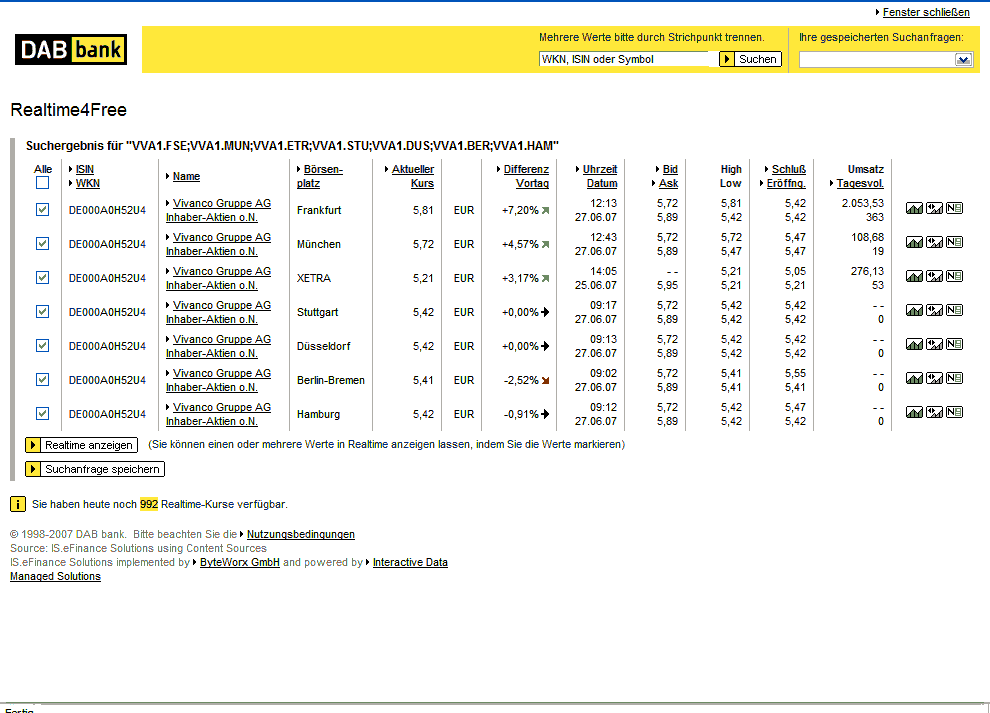Open chart comparison icon for Düsseldorf row
This screenshot has height=713, width=990.
tap(934, 345)
